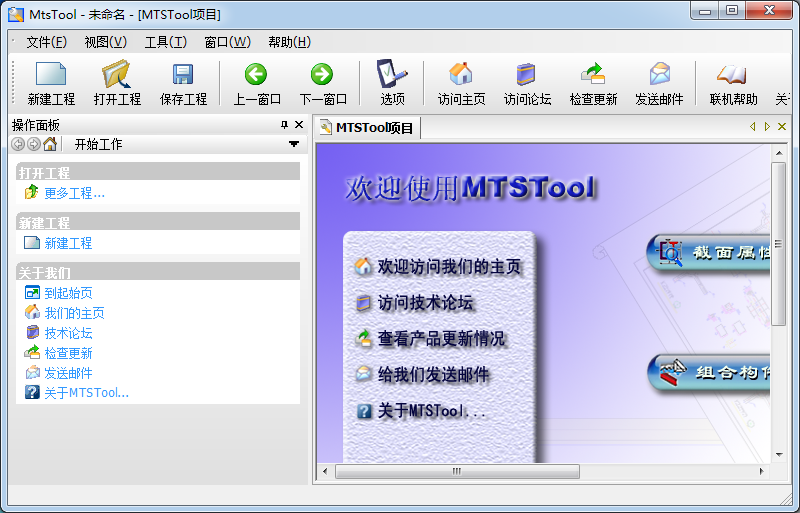The image size is (800, 513).
Task: Select the MTSTool项目 document tab
Action: coord(367,128)
